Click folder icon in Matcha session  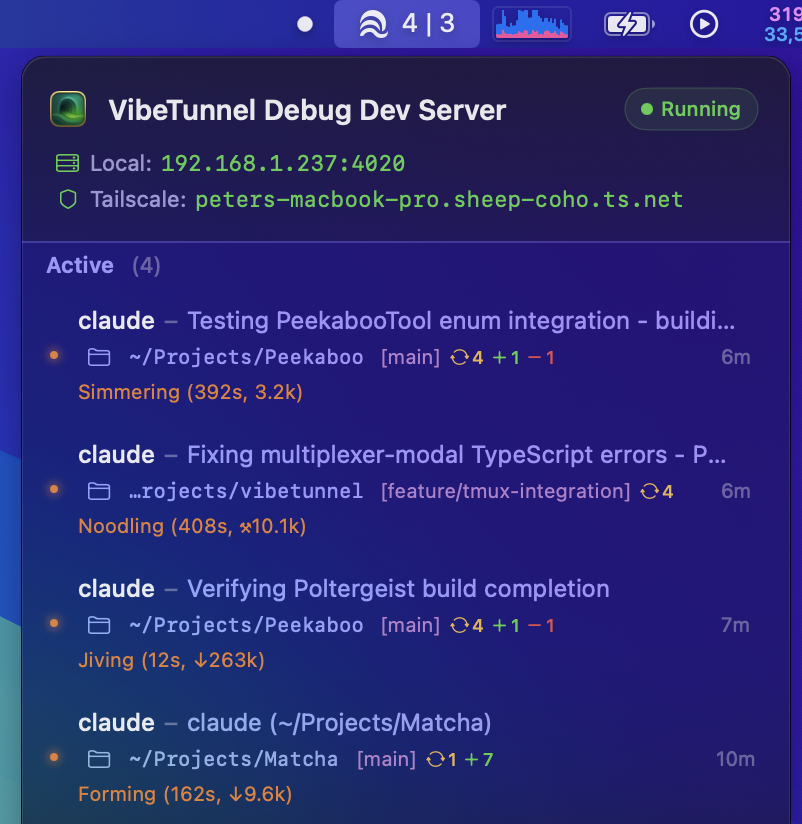(99, 760)
